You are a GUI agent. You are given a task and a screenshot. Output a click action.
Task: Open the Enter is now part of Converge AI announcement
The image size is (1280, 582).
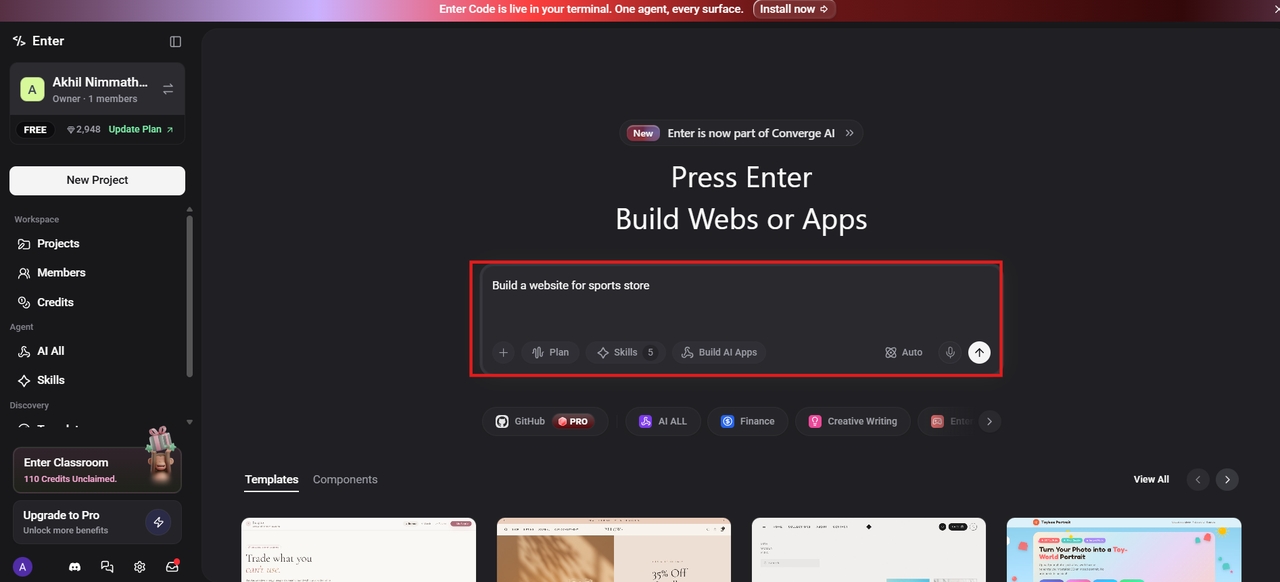coord(741,133)
